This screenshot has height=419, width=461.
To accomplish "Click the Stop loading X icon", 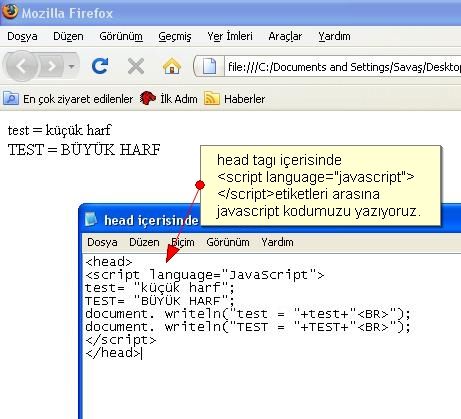I will tap(136, 66).
